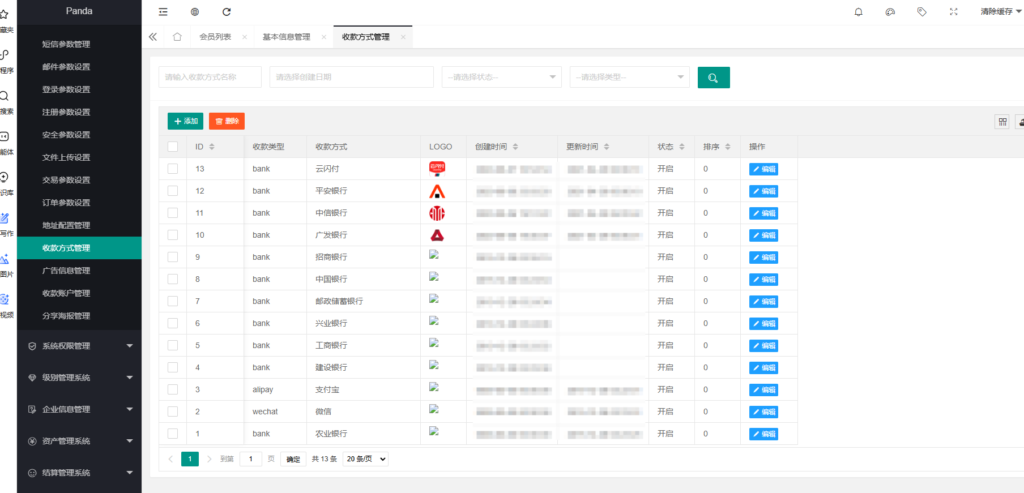Click the 云闪付 logo image
Screen dimensions: 1024x493
(x=437, y=168)
